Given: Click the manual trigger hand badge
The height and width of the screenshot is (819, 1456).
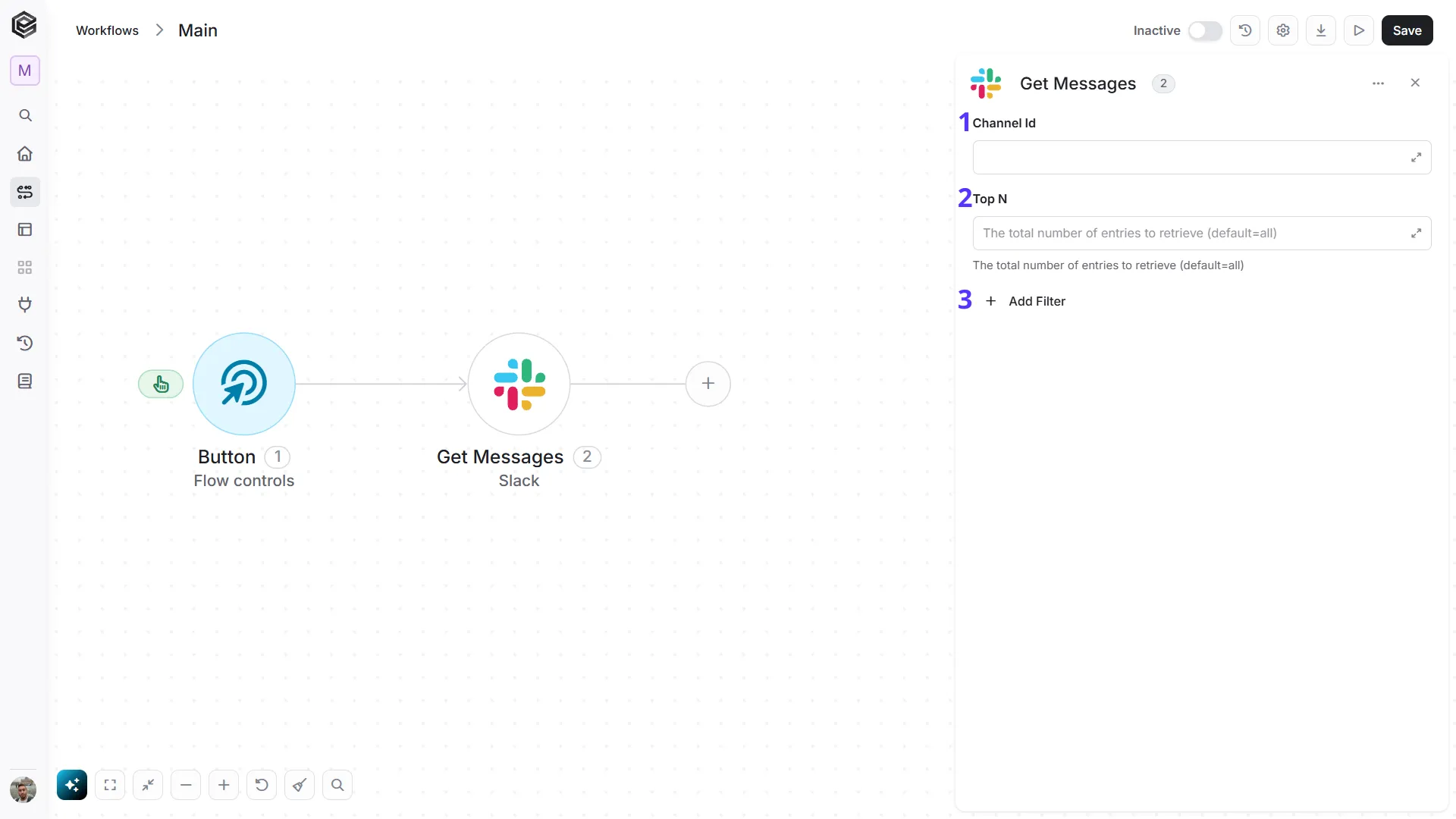Looking at the screenshot, I should (x=161, y=384).
